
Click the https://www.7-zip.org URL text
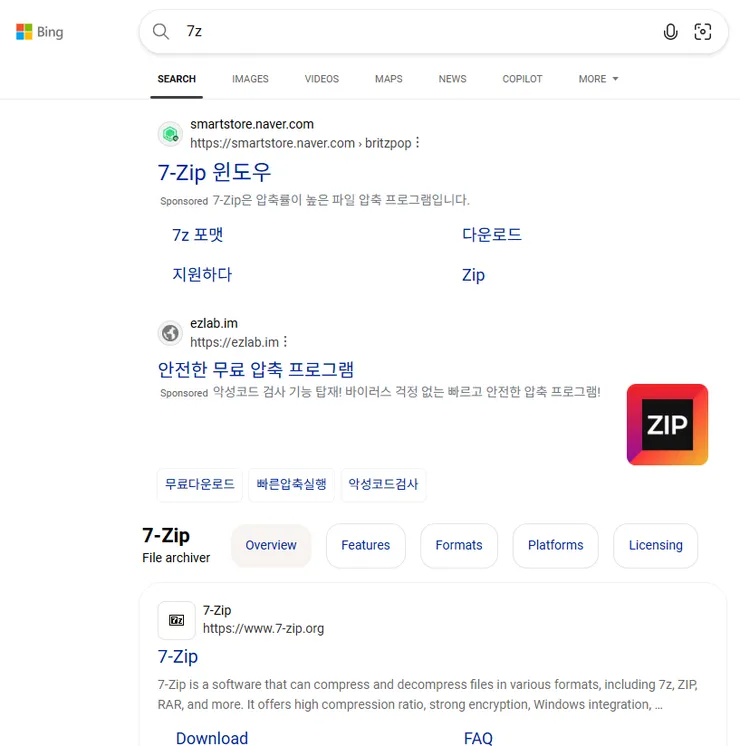click(x=263, y=628)
